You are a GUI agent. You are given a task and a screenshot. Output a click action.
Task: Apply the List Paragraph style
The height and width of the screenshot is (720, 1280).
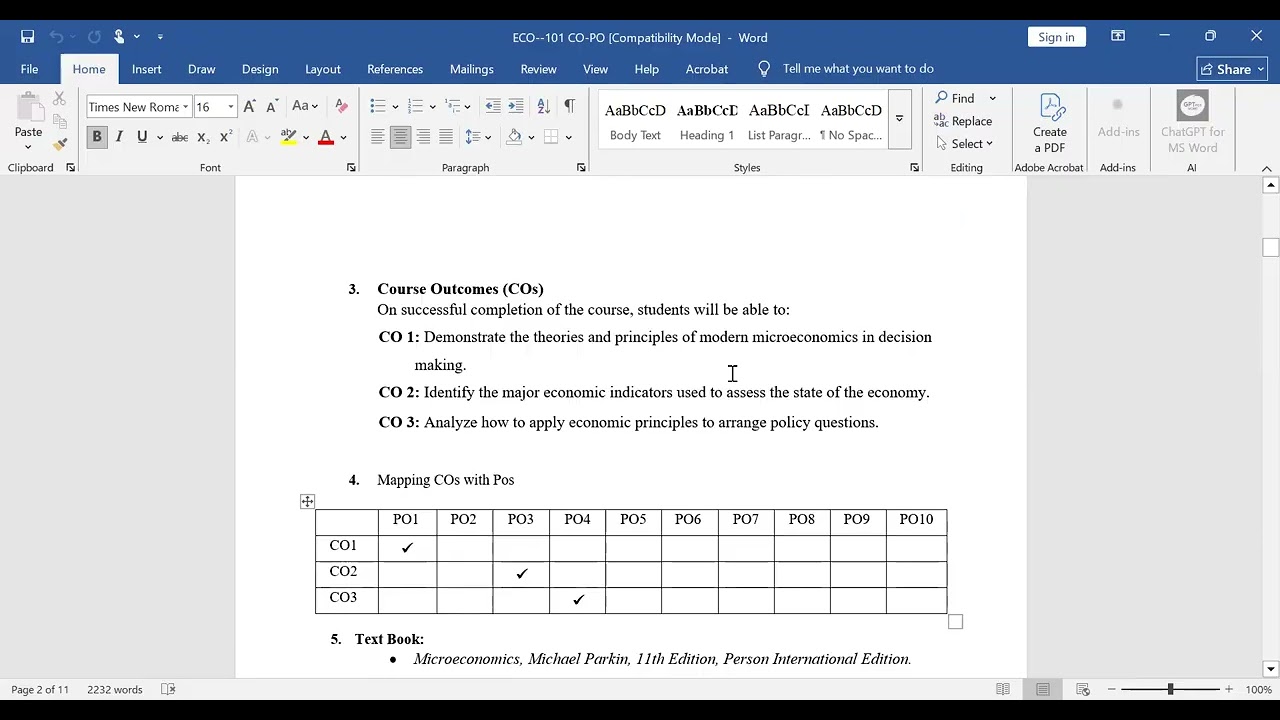tap(779, 120)
